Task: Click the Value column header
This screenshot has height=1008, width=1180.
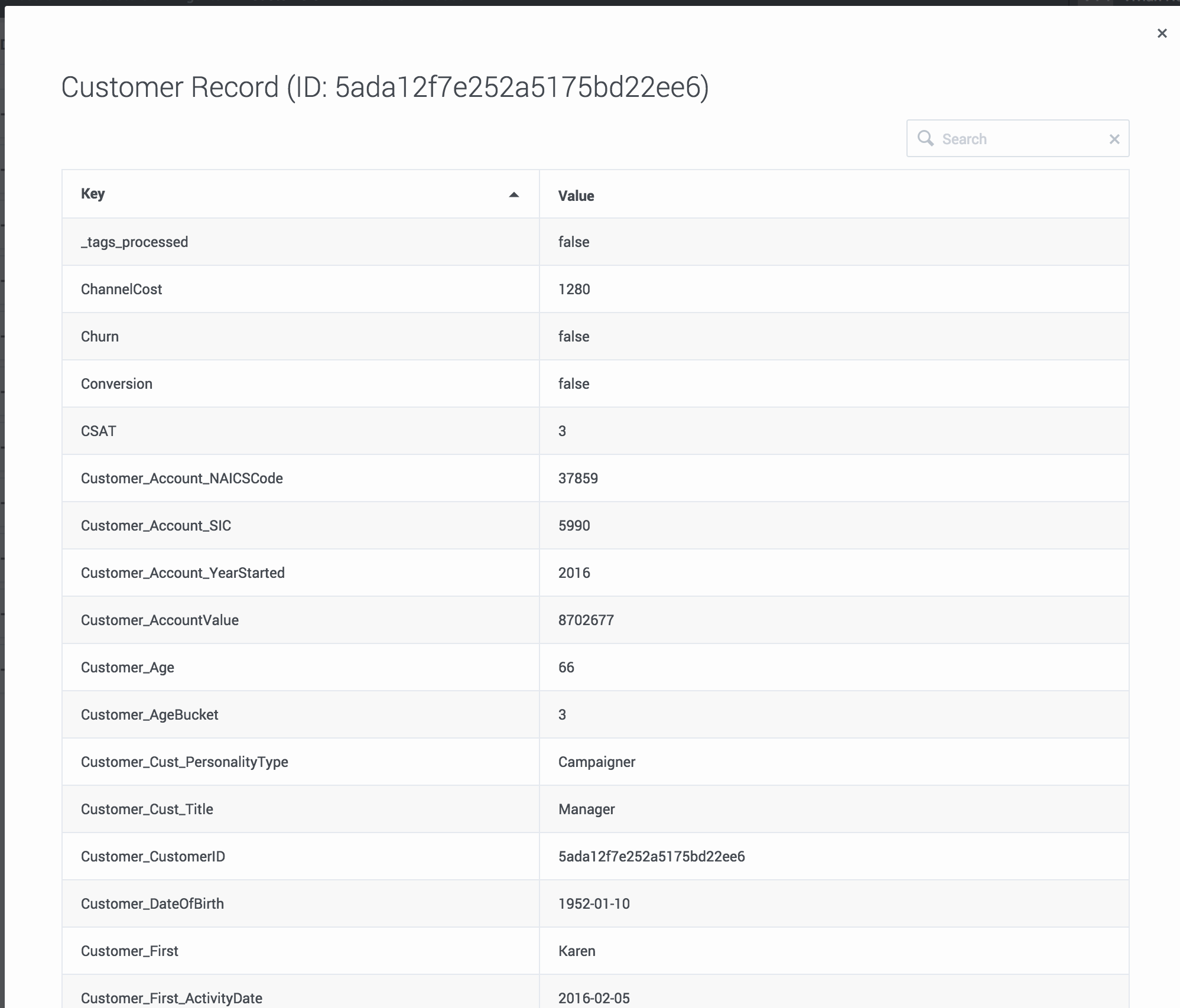Action: tap(576, 196)
